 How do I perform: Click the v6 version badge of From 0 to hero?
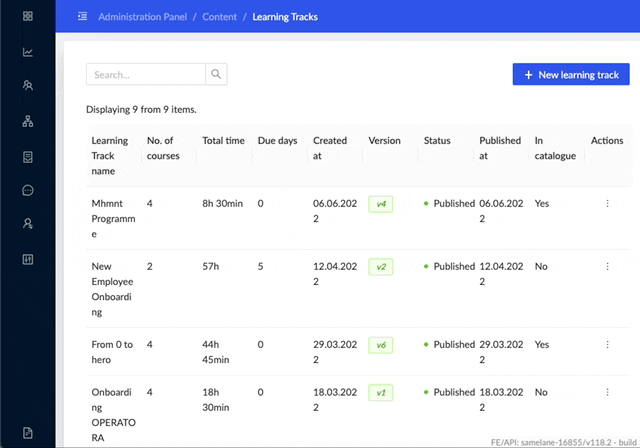[x=380, y=344]
